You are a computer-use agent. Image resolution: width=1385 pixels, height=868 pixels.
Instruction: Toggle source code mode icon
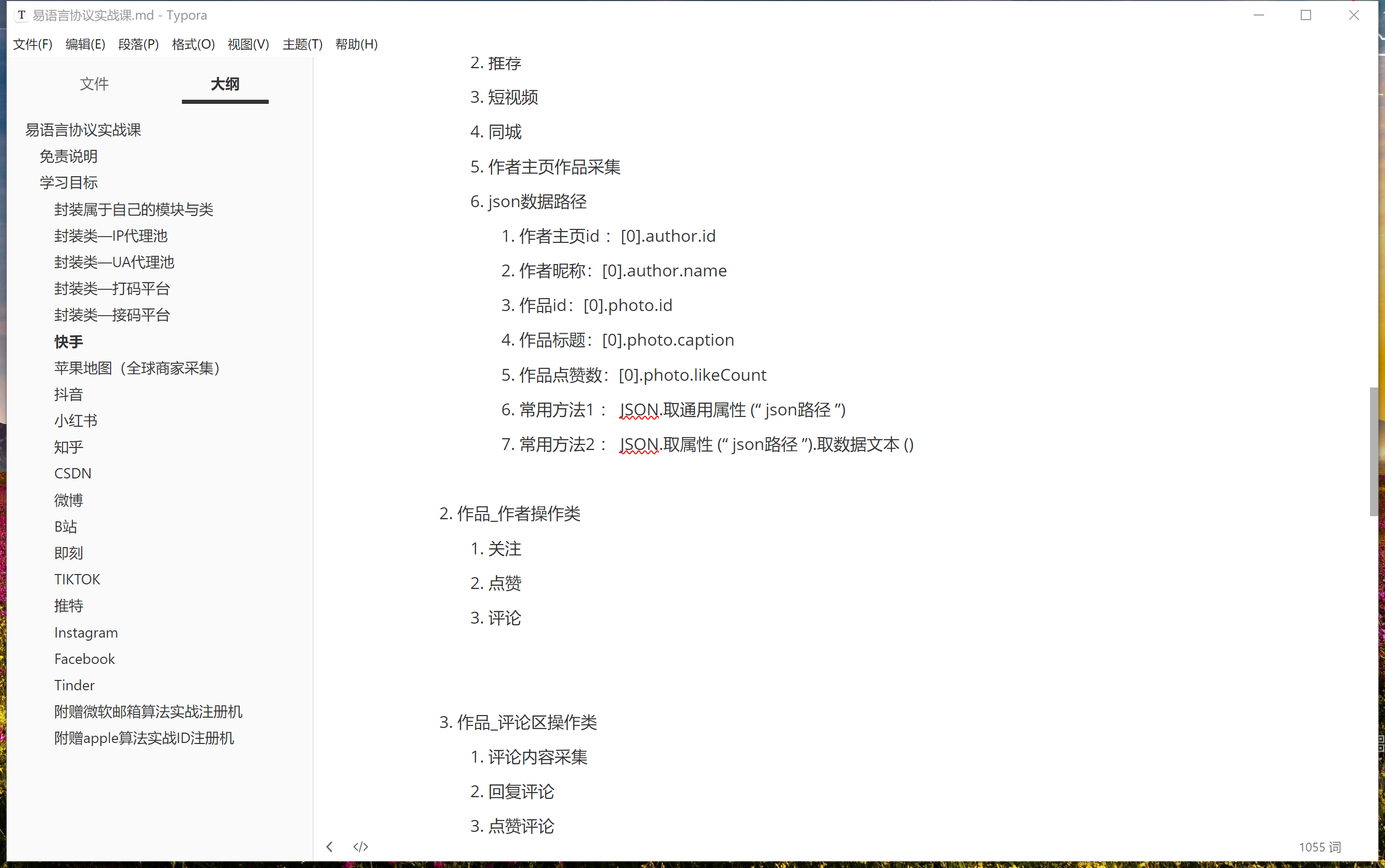pyautogui.click(x=361, y=847)
